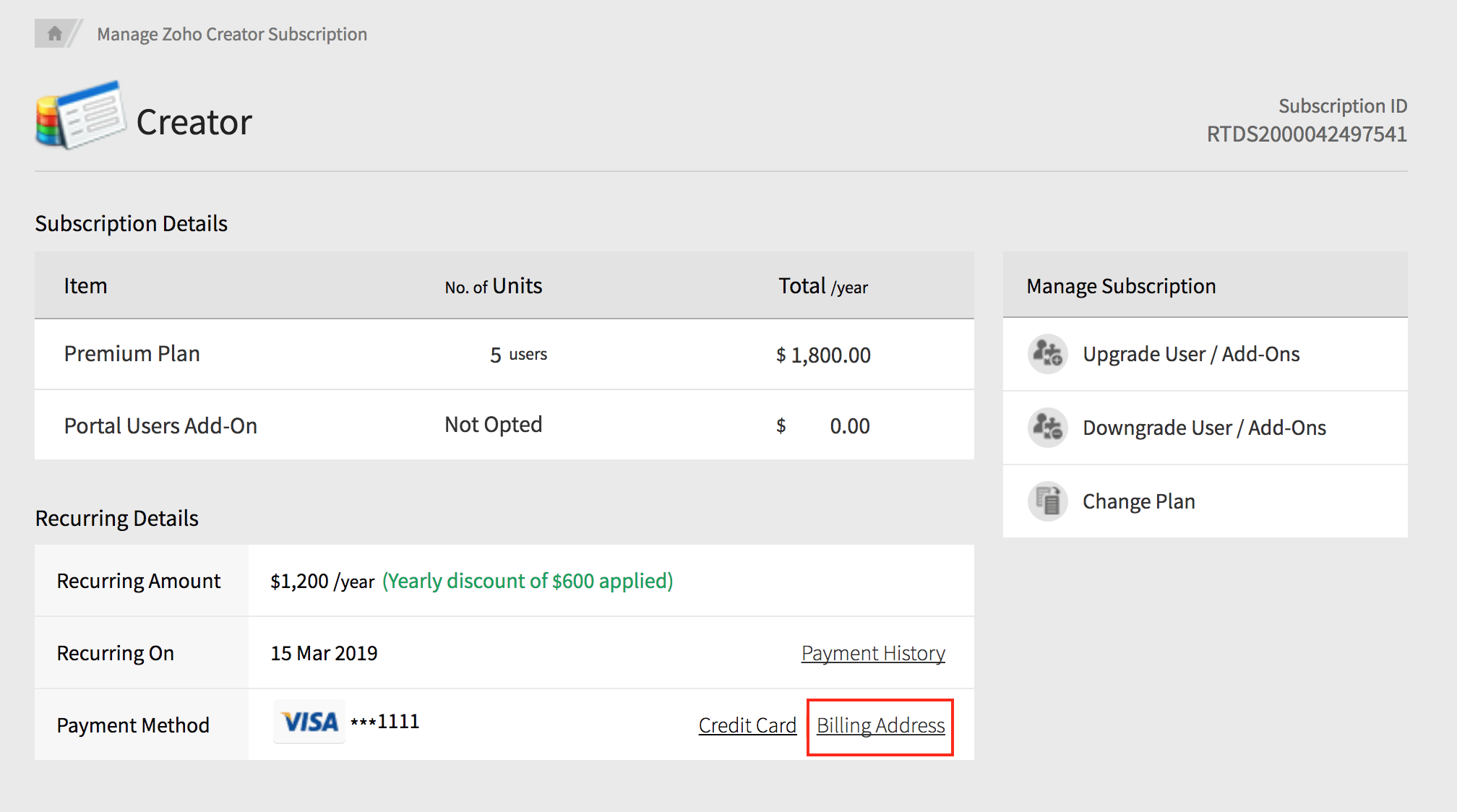Open the Billing Address link
The height and width of the screenshot is (812, 1457).
(880, 725)
